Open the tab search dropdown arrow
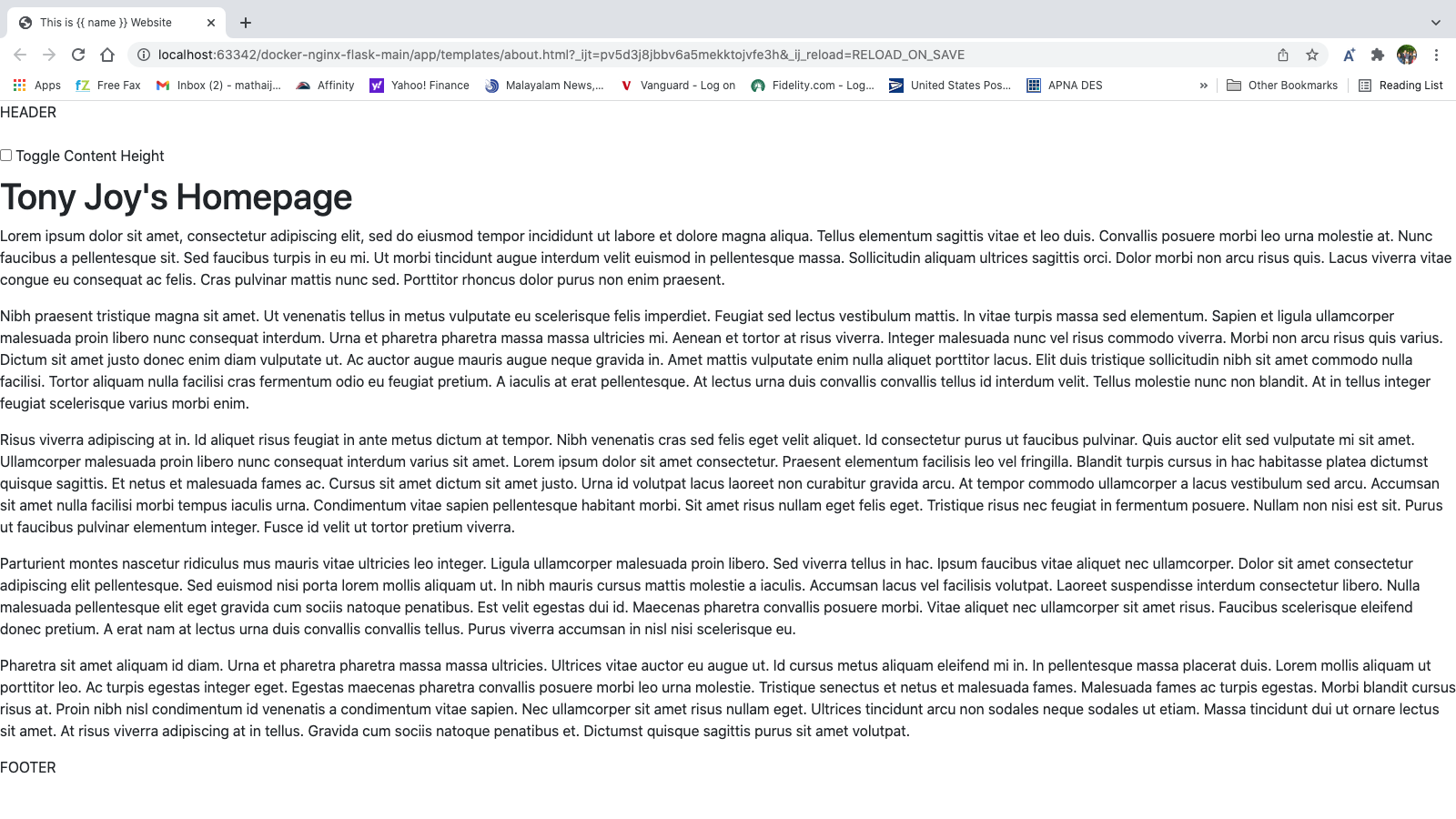 [x=1436, y=23]
